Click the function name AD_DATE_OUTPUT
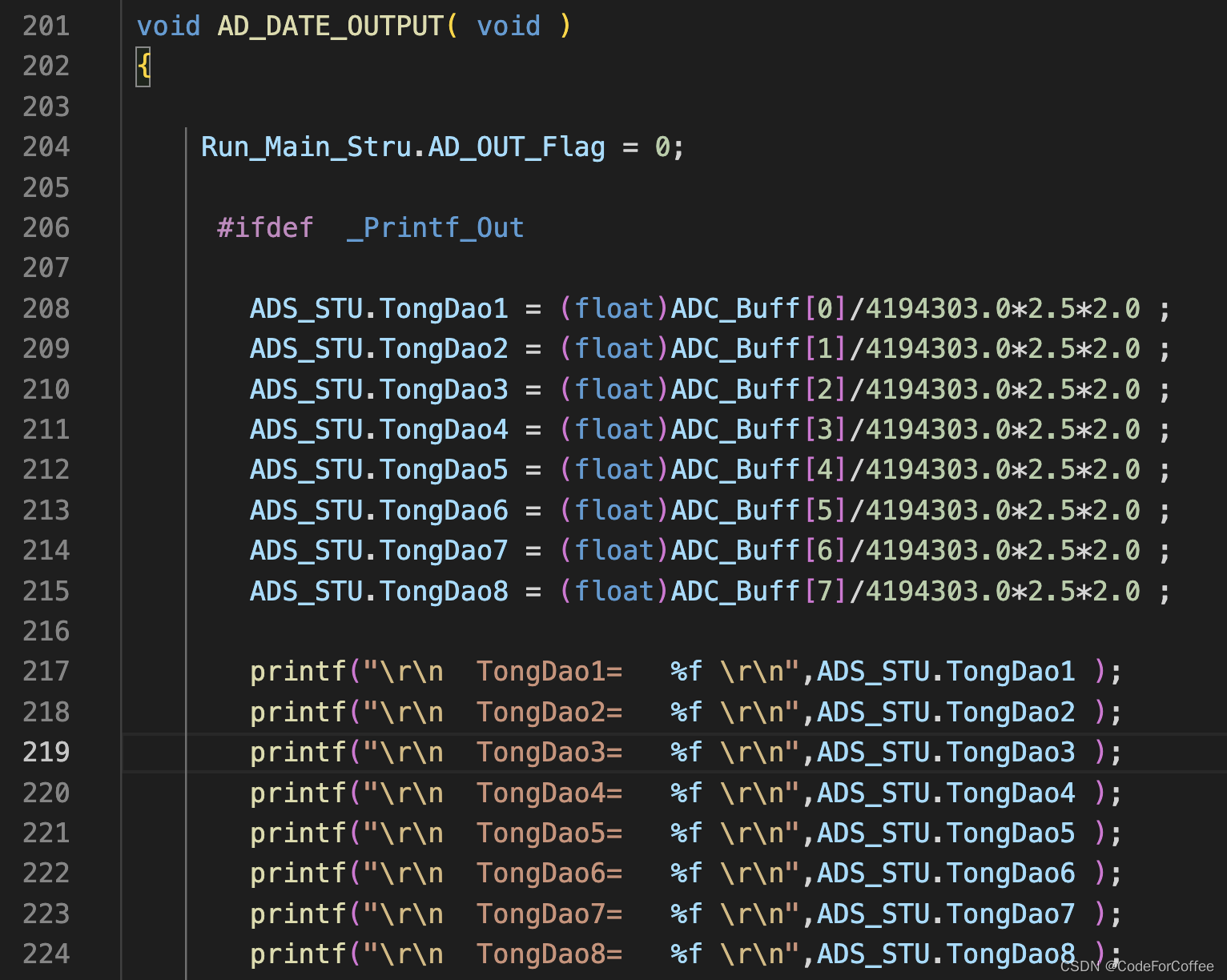The height and width of the screenshot is (980, 1227). click(x=330, y=26)
